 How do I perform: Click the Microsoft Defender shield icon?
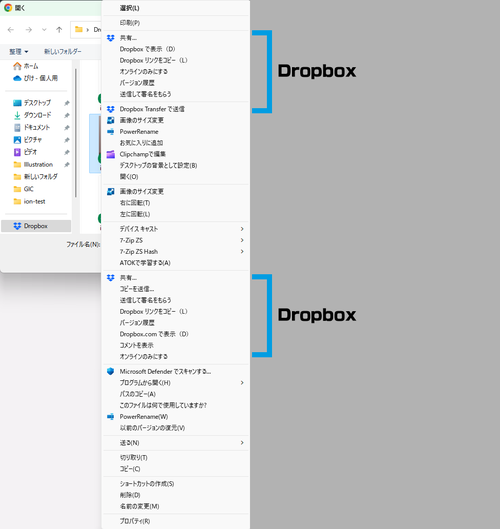(111, 371)
